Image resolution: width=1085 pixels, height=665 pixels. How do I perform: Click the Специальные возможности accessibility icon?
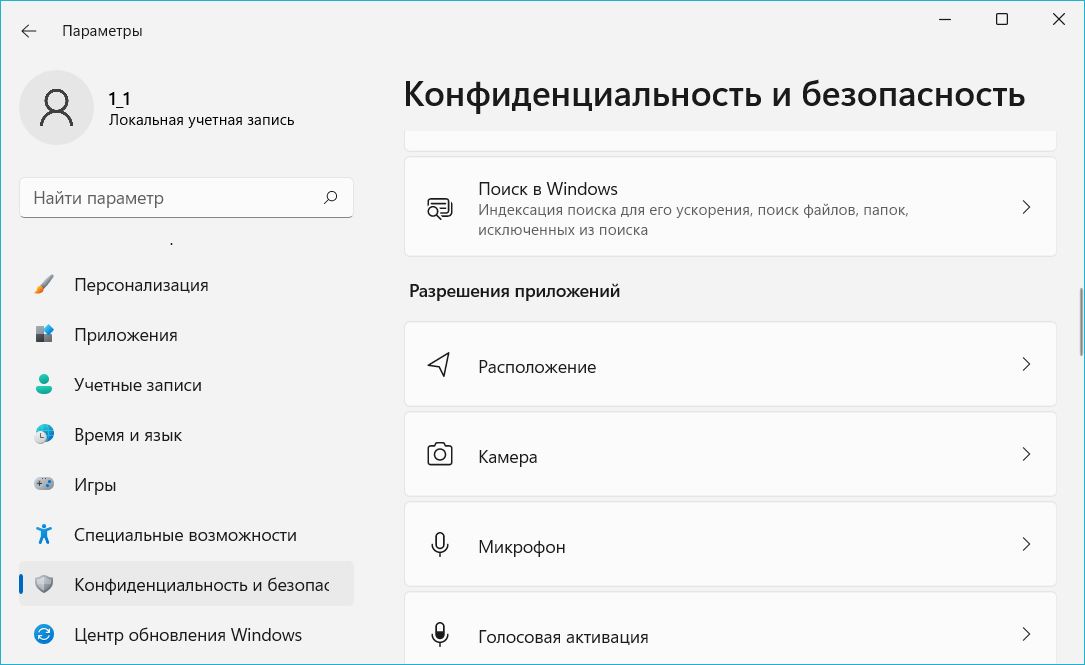click(x=44, y=535)
